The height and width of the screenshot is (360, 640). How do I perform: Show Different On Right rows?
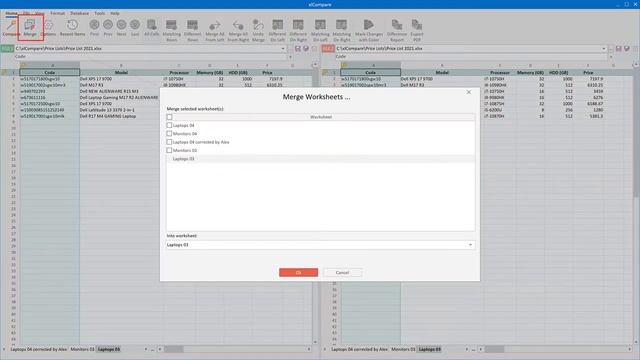[x=298, y=30]
